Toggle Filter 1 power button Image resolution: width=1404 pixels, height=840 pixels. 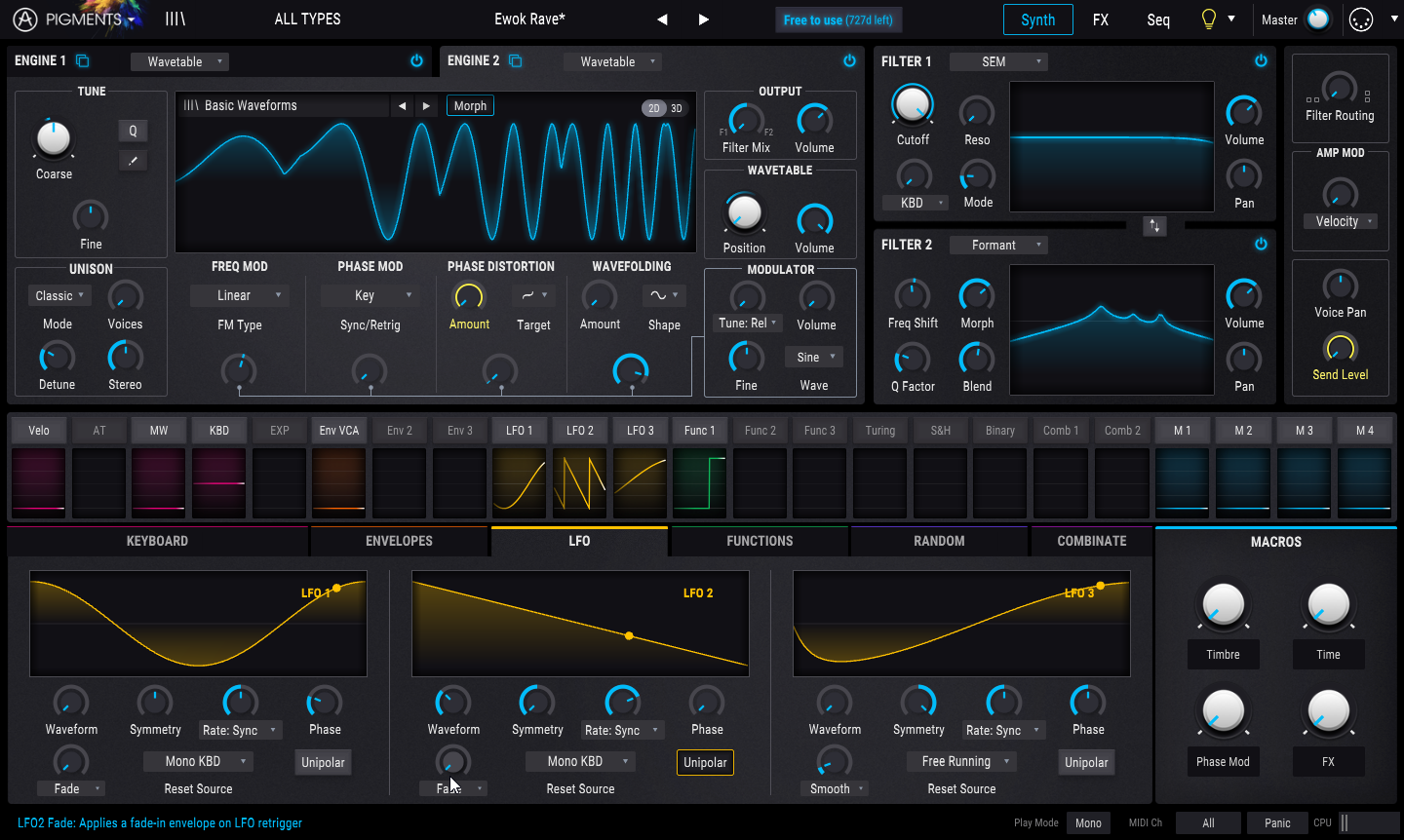click(1261, 60)
